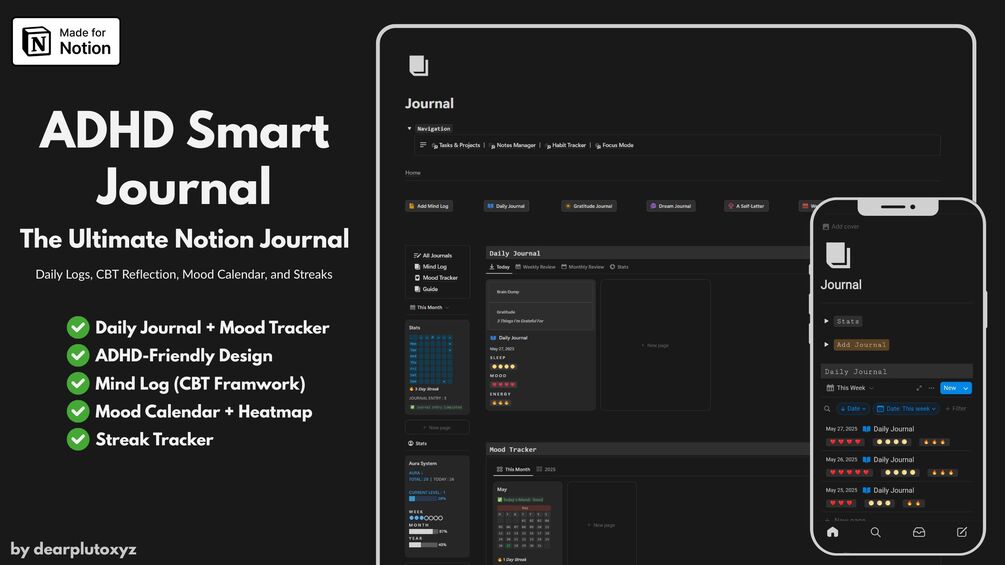Tap the Inbox icon in phone bottom bar

pyautogui.click(x=918, y=532)
